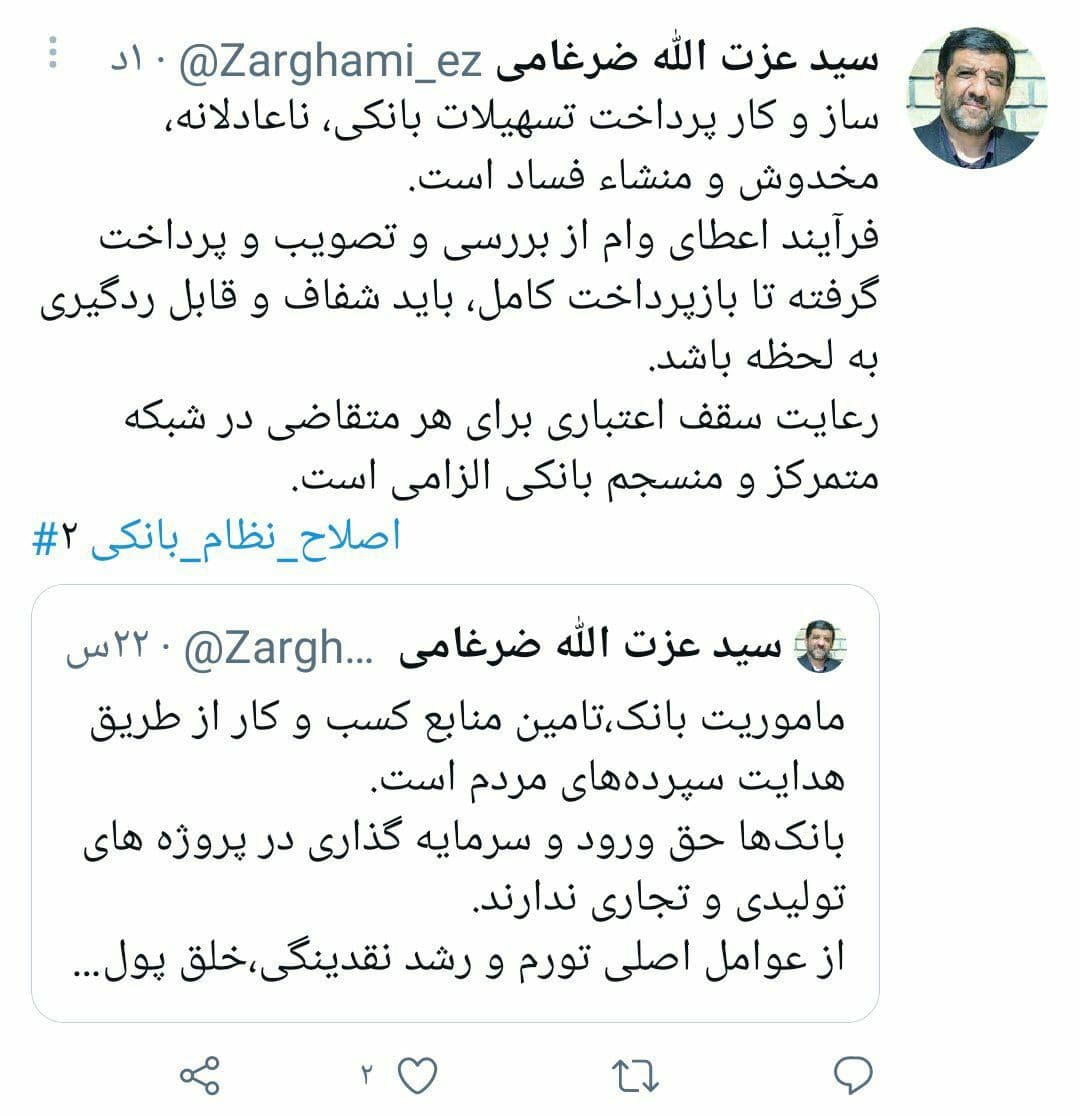The height and width of the screenshot is (1116, 1080).
Task: Open the three-dot tweet options menu
Action: (x=53, y=53)
